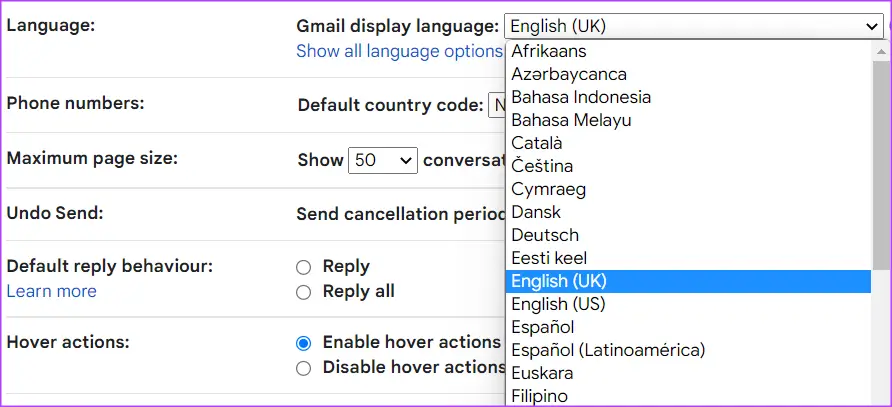The image size is (892, 407).
Task: Pick Deutsch as display language
Action: click(545, 235)
